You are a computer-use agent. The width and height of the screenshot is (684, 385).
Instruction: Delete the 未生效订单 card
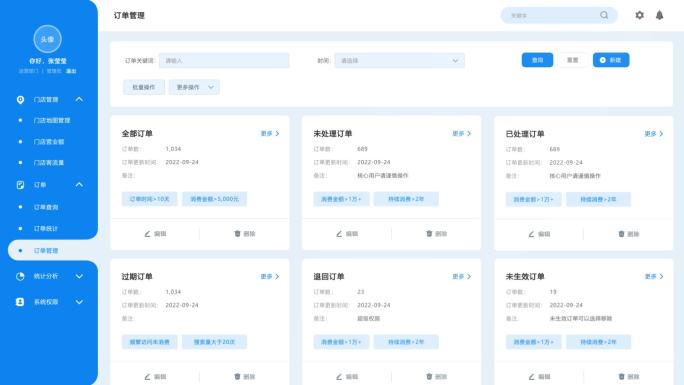tap(629, 376)
